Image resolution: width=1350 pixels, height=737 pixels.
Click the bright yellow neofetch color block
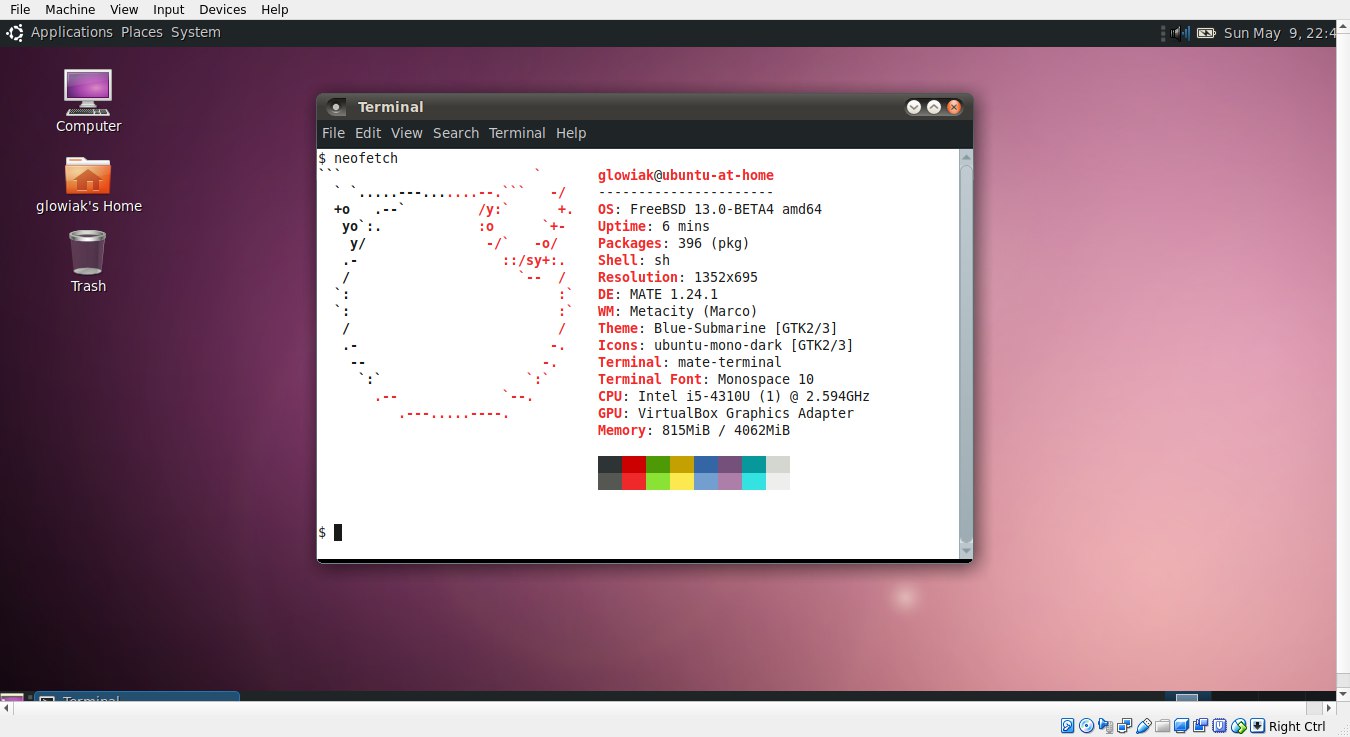(682, 481)
